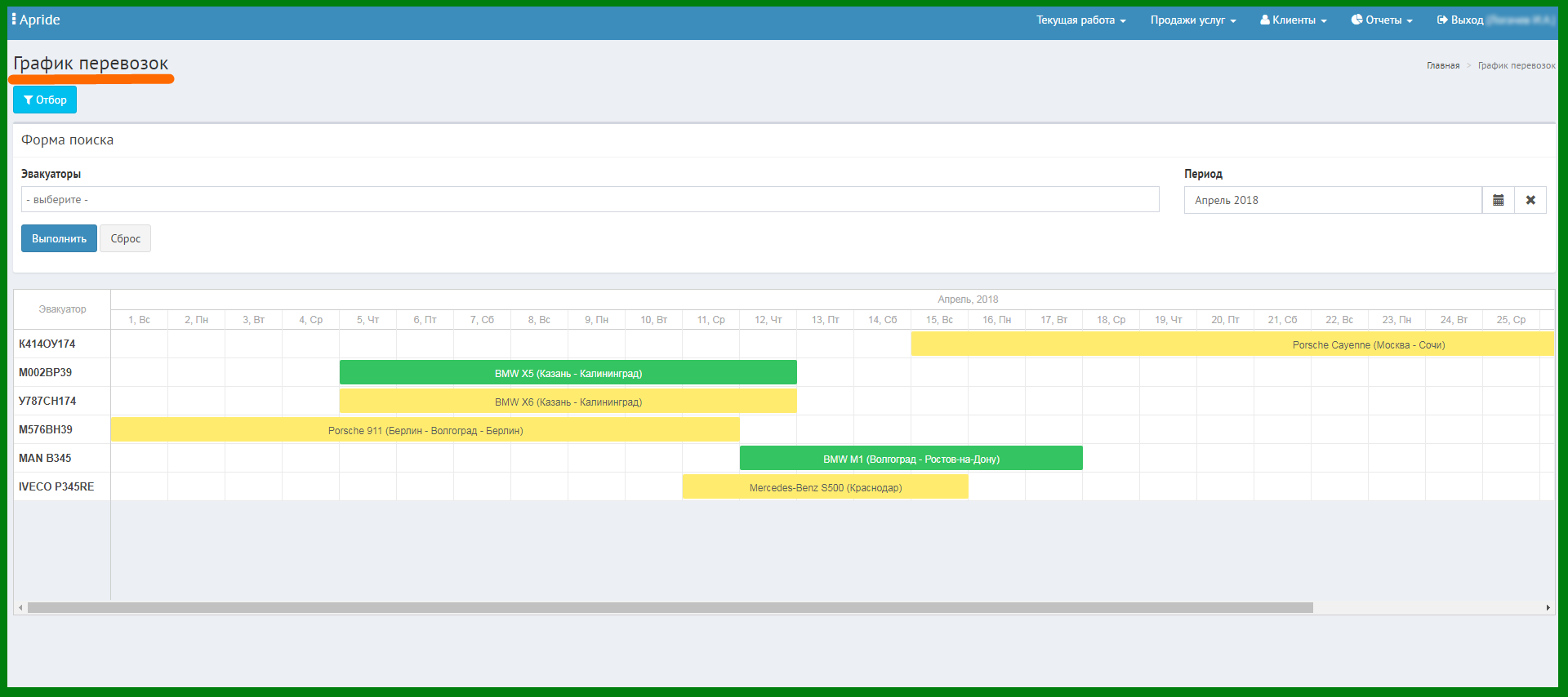Click evacuator row M002BP39
This screenshot has width=1568, height=697.
pyautogui.click(x=62, y=372)
